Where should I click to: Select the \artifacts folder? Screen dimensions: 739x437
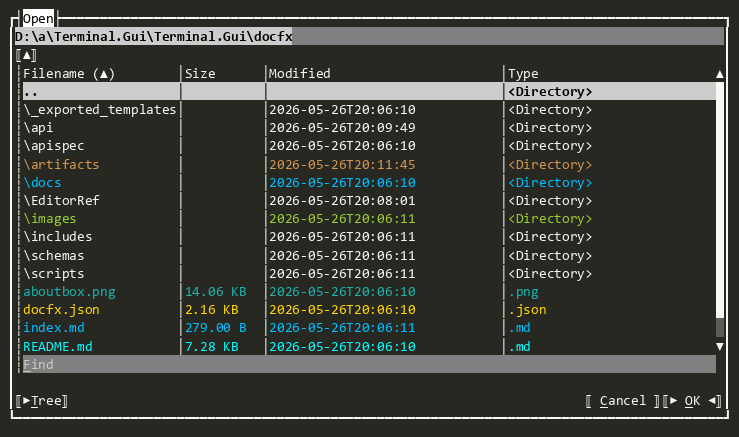[61, 164]
